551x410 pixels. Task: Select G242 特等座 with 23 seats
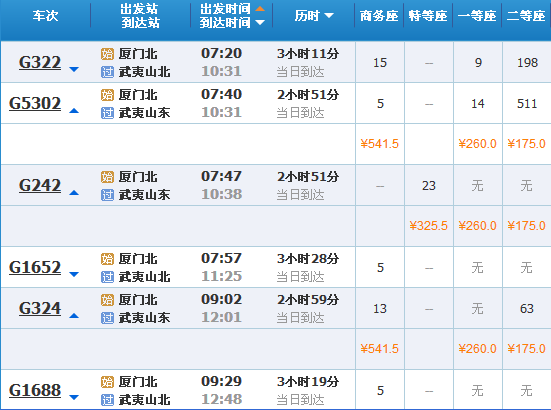(429, 186)
